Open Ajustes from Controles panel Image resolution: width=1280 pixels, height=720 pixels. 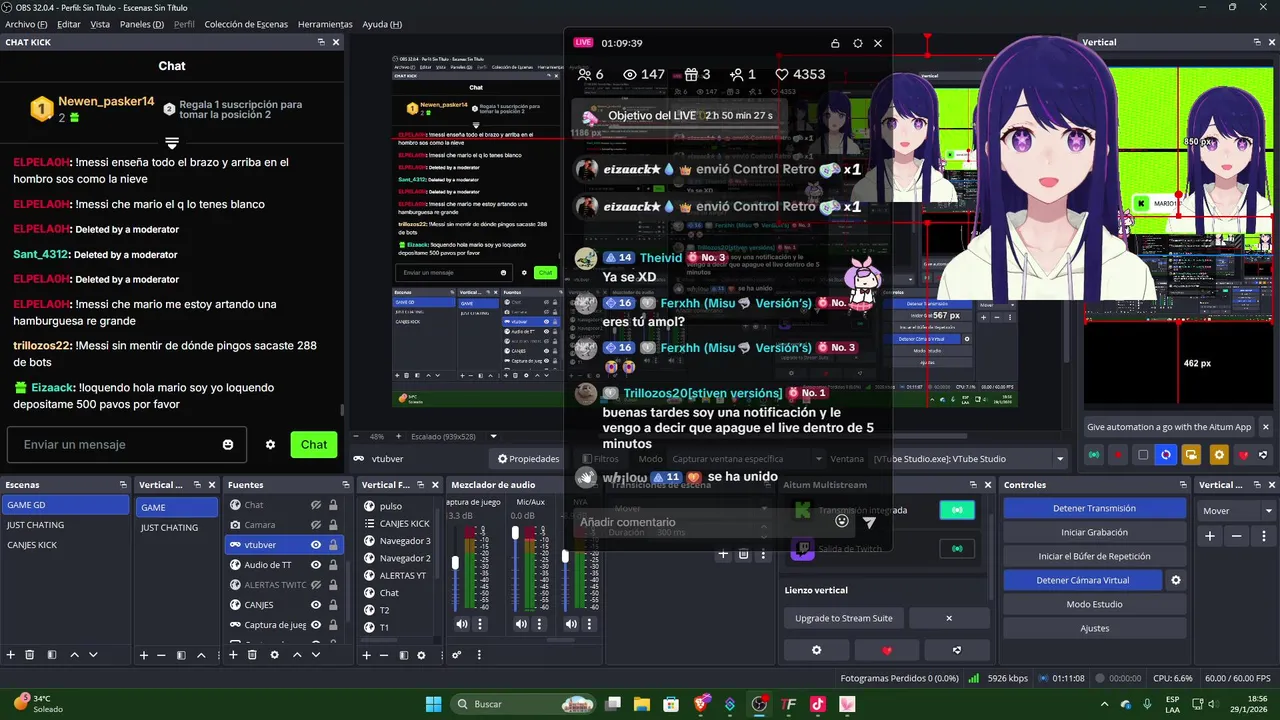click(1094, 628)
